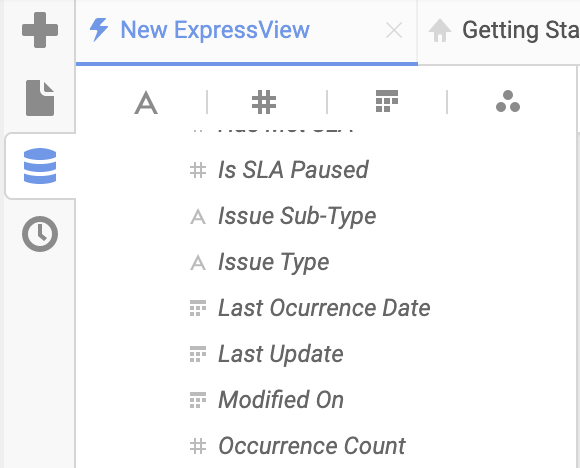Select the Issue Type field
Viewport: 580px width, 468px height.
coord(273,262)
